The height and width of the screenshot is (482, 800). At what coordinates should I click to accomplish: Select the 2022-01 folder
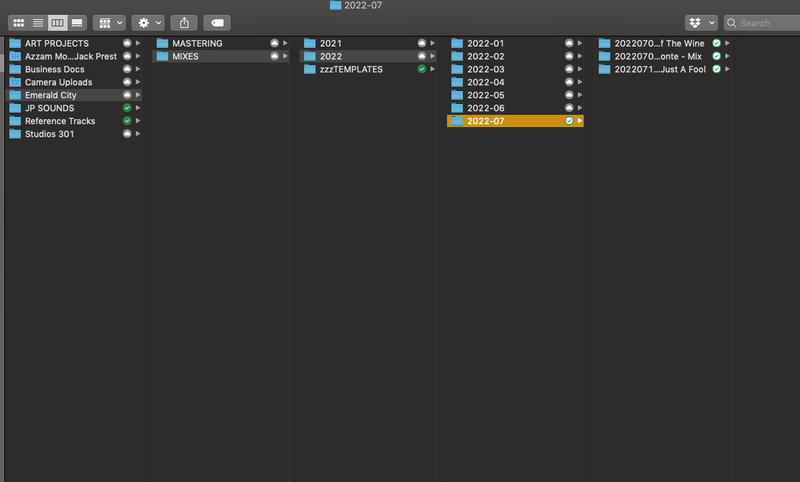pos(515,43)
